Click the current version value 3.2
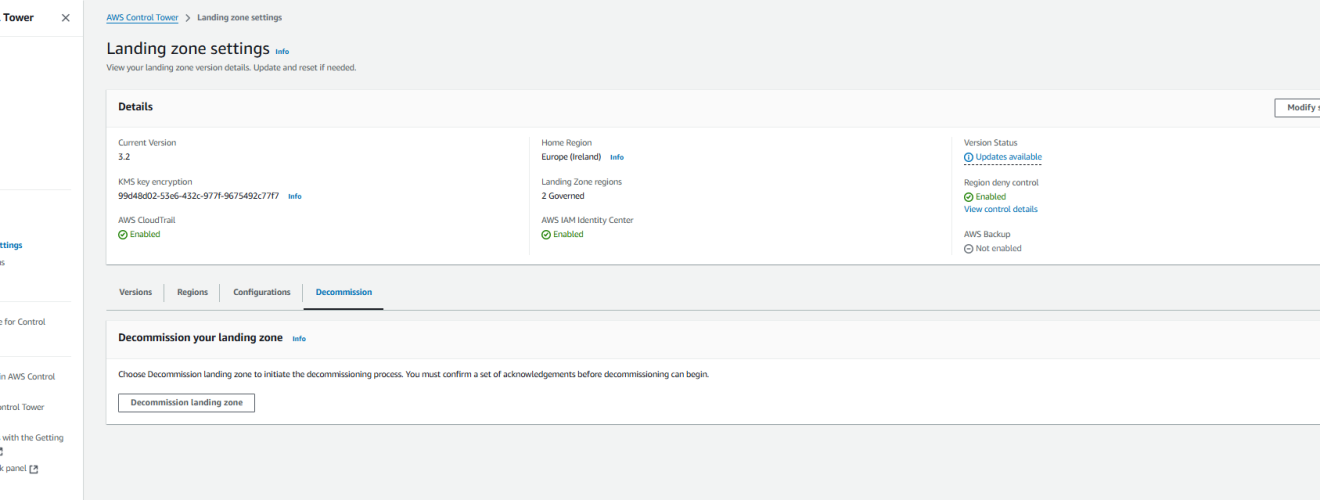The height and width of the screenshot is (500, 1320). 124,157
